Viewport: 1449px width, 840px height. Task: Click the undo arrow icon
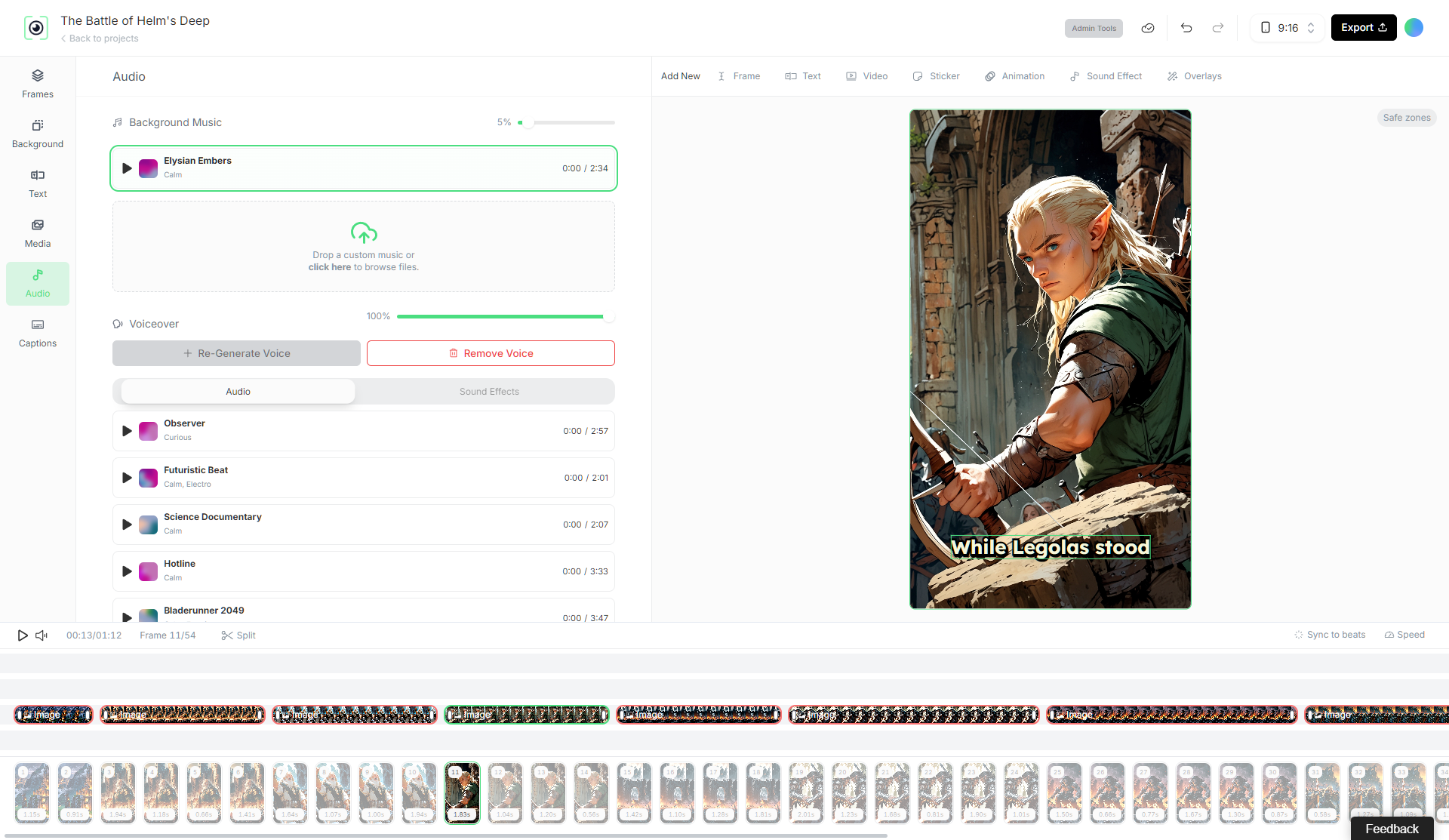1186,28
